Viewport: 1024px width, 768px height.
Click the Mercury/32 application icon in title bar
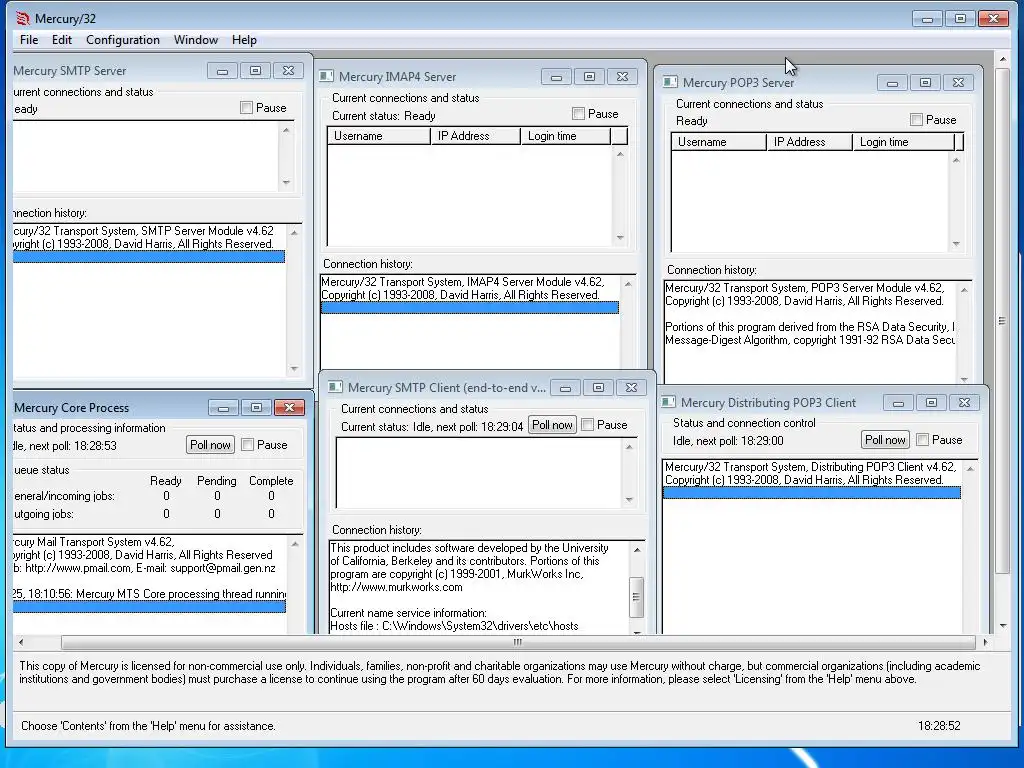[x=22, y=18]
